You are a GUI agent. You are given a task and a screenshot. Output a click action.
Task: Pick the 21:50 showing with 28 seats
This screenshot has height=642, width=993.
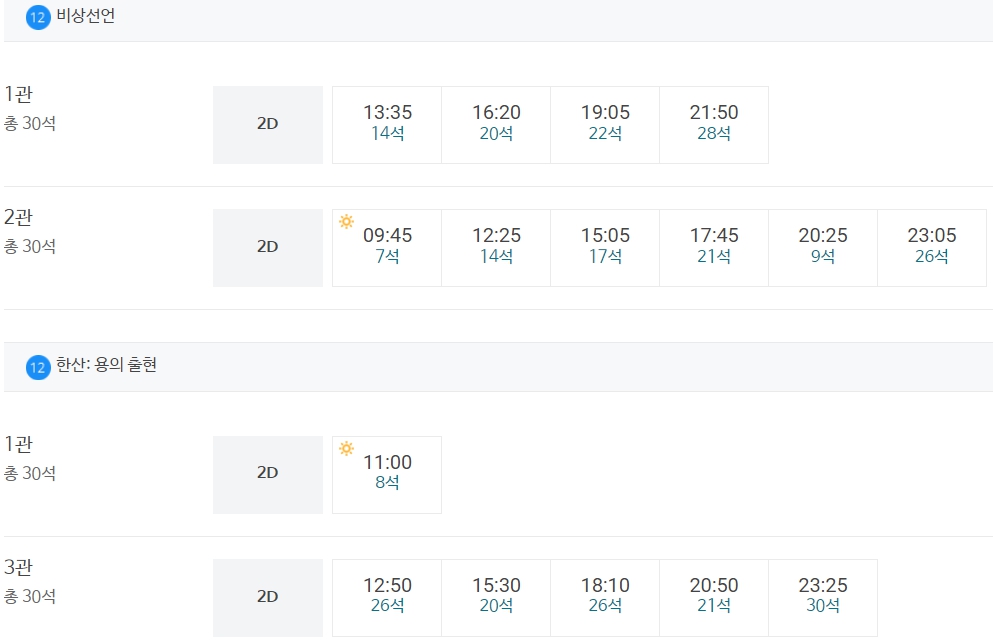pyautogui.click(x=714, y=125)
